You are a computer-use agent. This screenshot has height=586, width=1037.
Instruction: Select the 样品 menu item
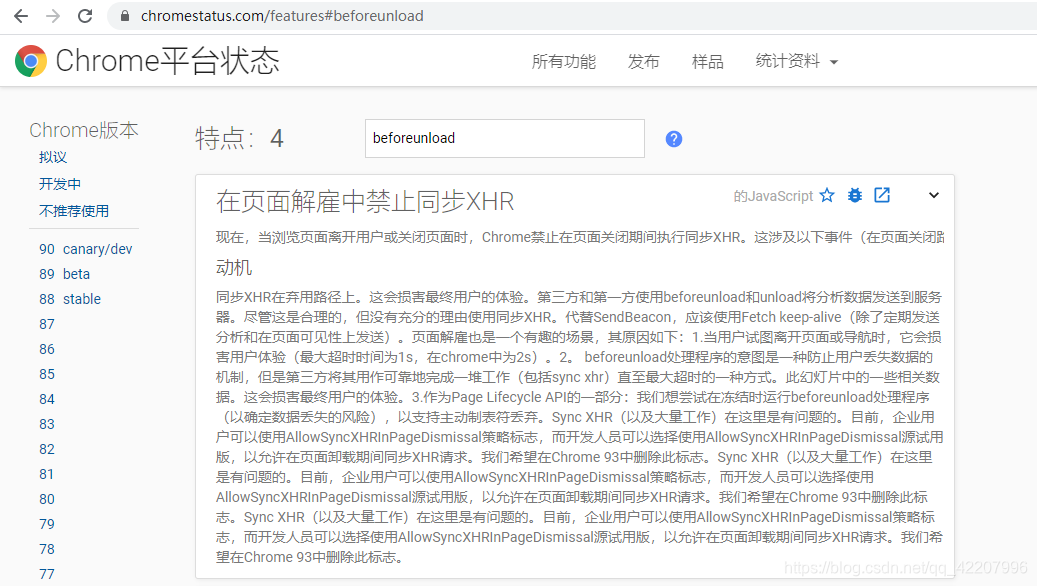coord(707,61)
